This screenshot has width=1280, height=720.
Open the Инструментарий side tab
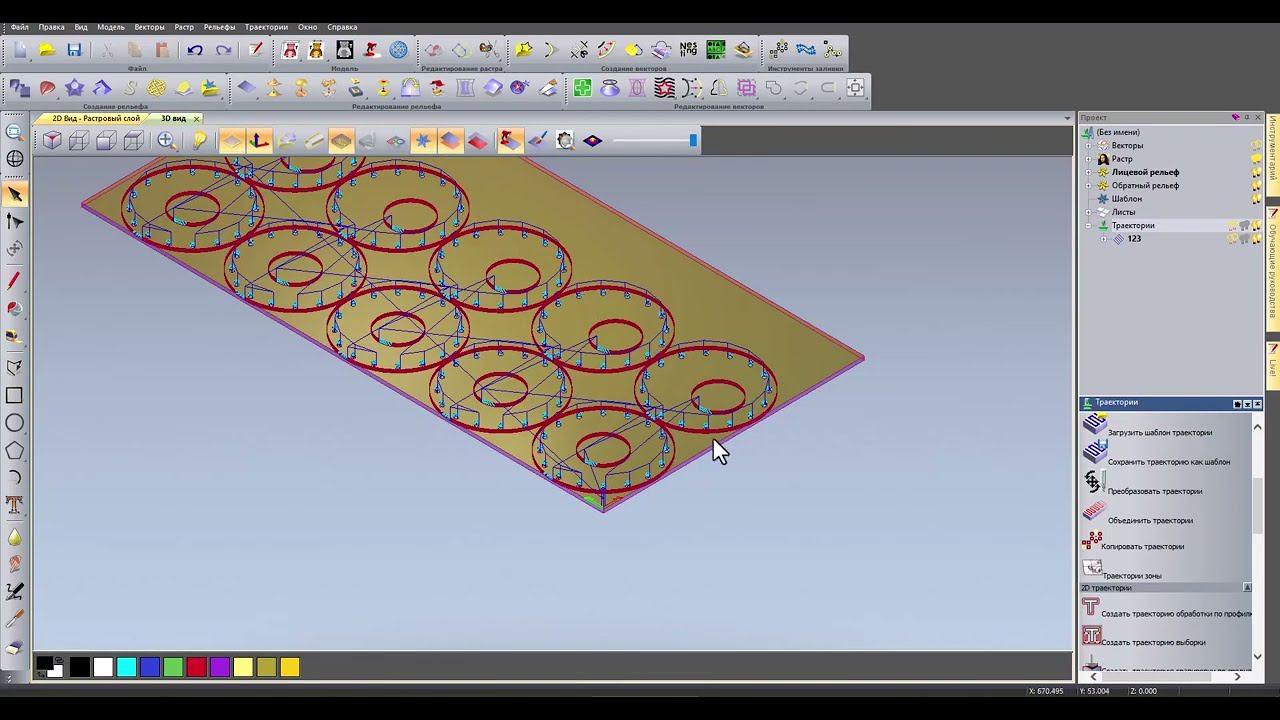click(x=1273, y=153)
